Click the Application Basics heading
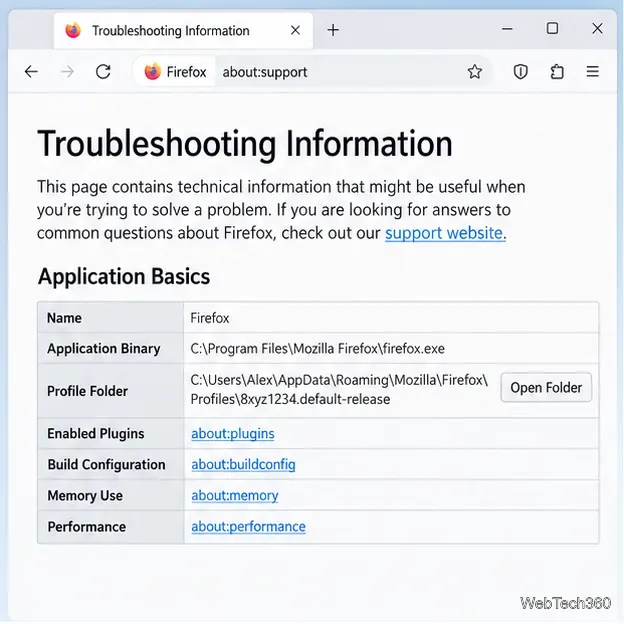This screenshot has height=624, width=624. tap(124, 277)
